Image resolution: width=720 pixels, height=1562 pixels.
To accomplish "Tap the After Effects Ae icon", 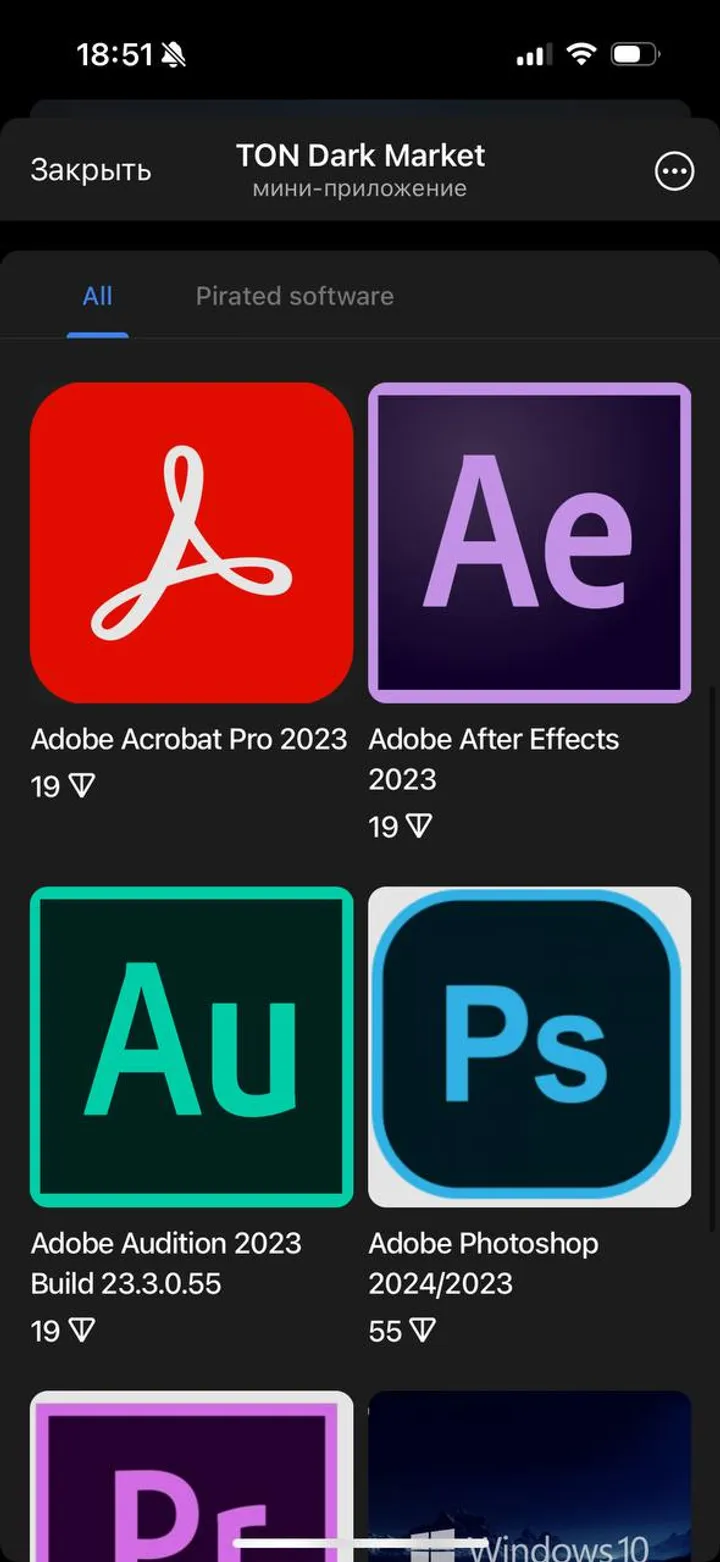I will (530, 543).
